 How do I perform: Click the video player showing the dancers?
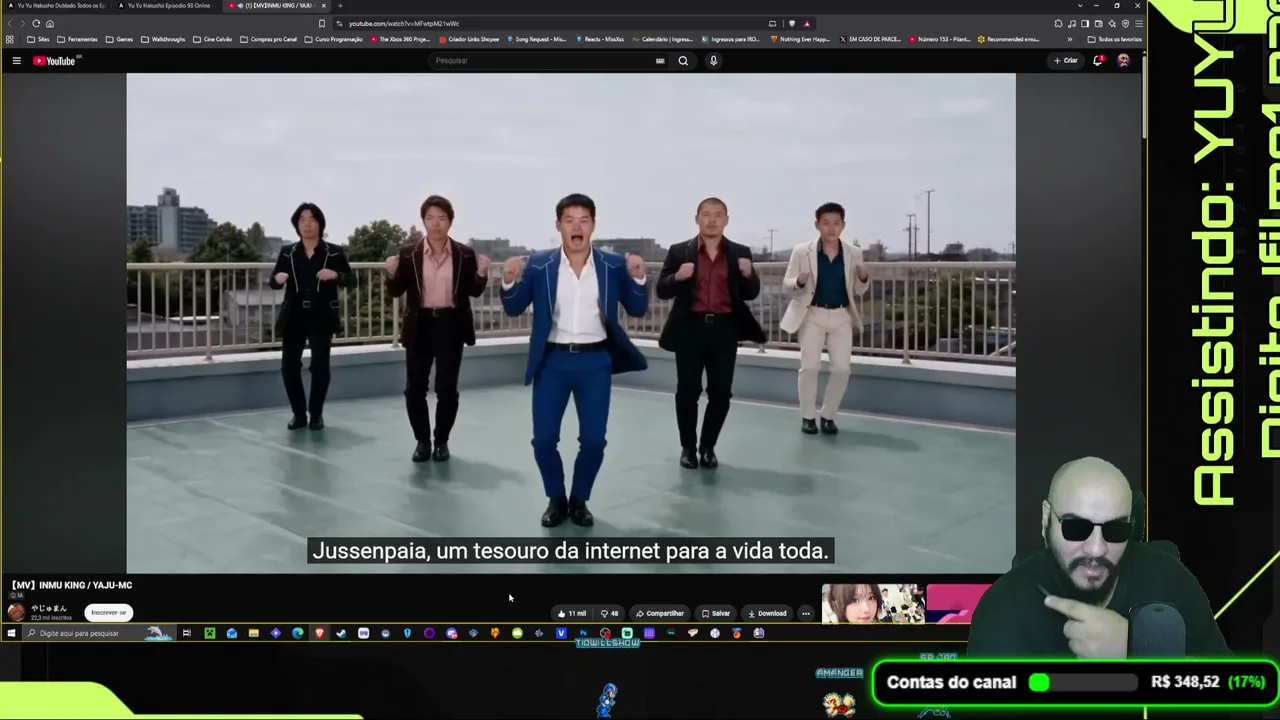(x=571, y=323)
